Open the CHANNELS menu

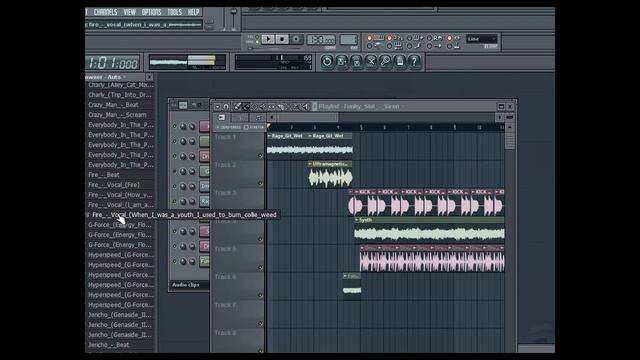(x=105, y=12)
